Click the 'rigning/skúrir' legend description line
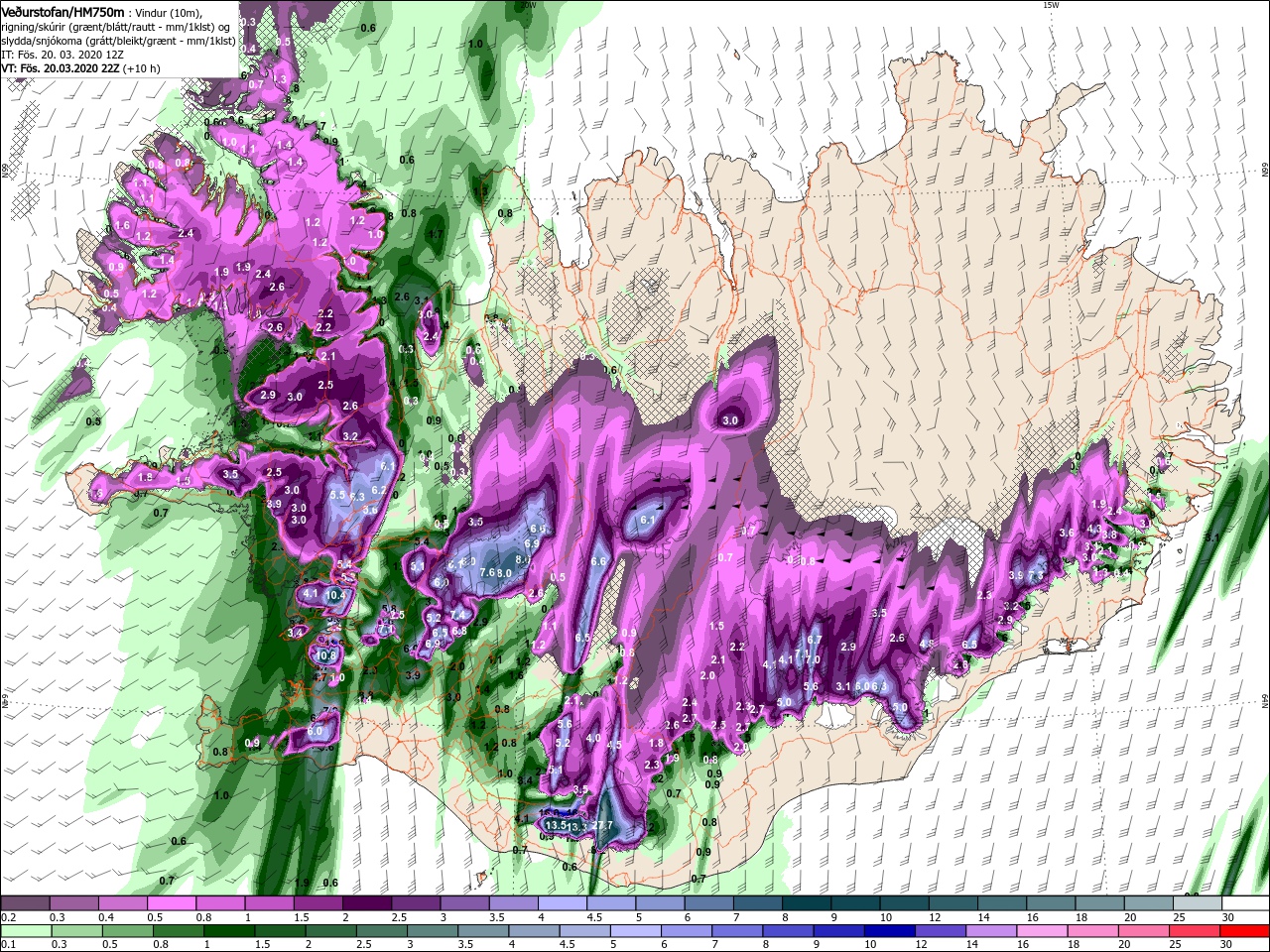 [115, 27]
